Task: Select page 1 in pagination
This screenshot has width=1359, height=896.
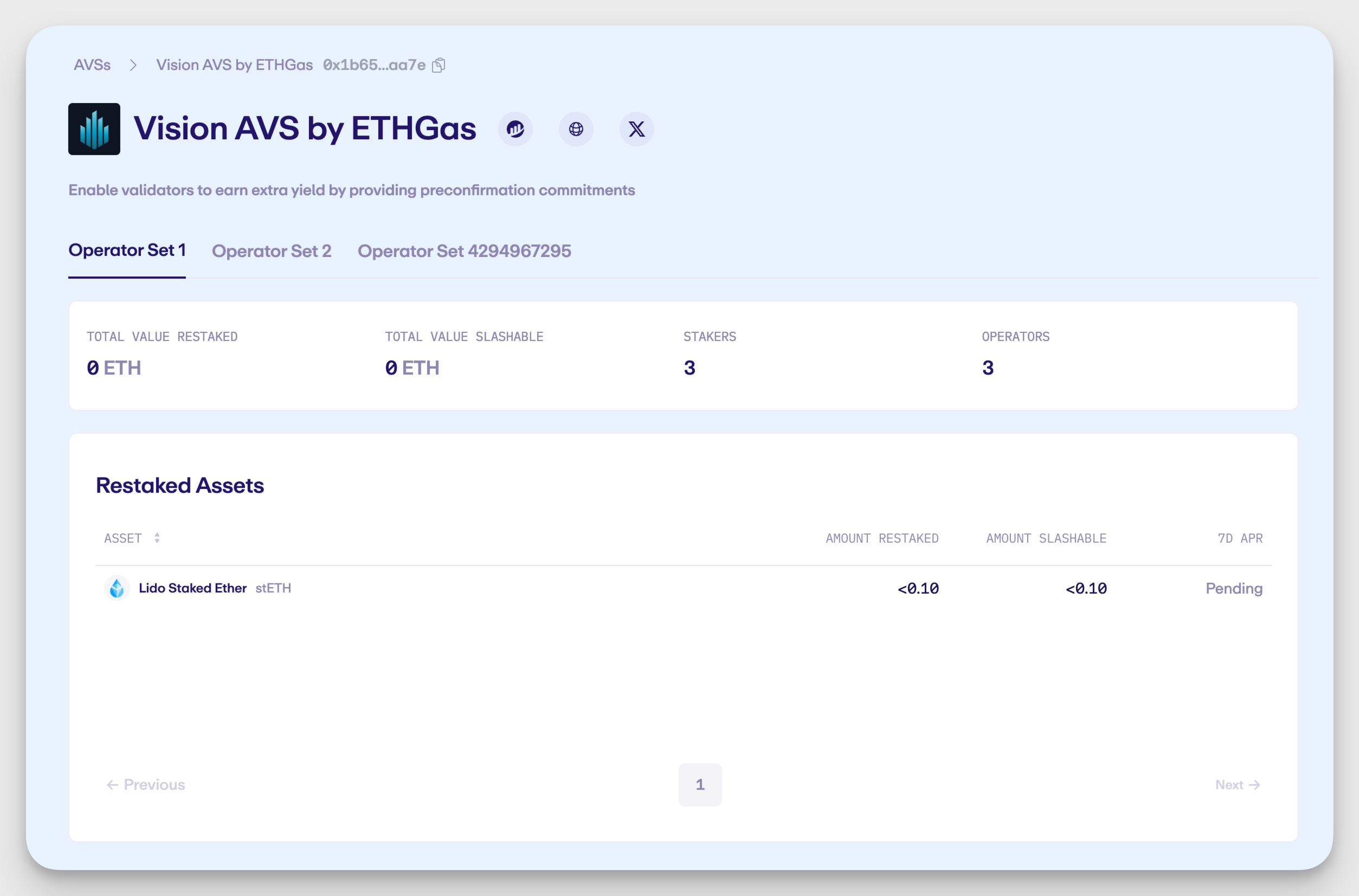Action: (x=700, y=784)
